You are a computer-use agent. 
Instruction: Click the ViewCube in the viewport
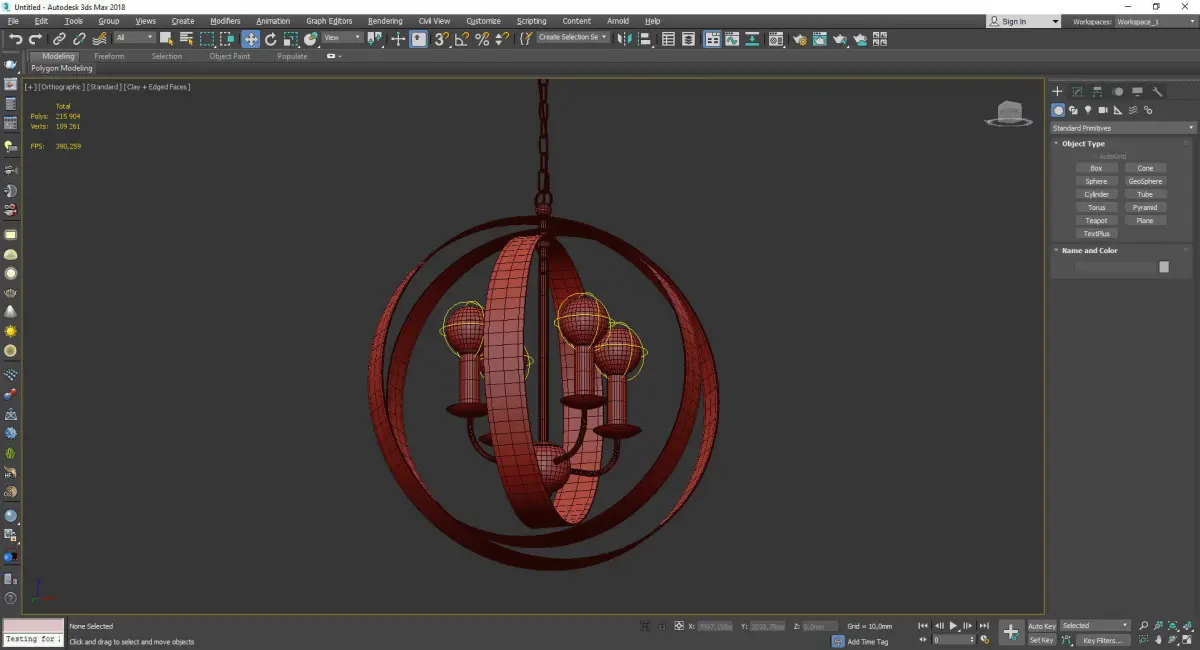point(1009,113)
